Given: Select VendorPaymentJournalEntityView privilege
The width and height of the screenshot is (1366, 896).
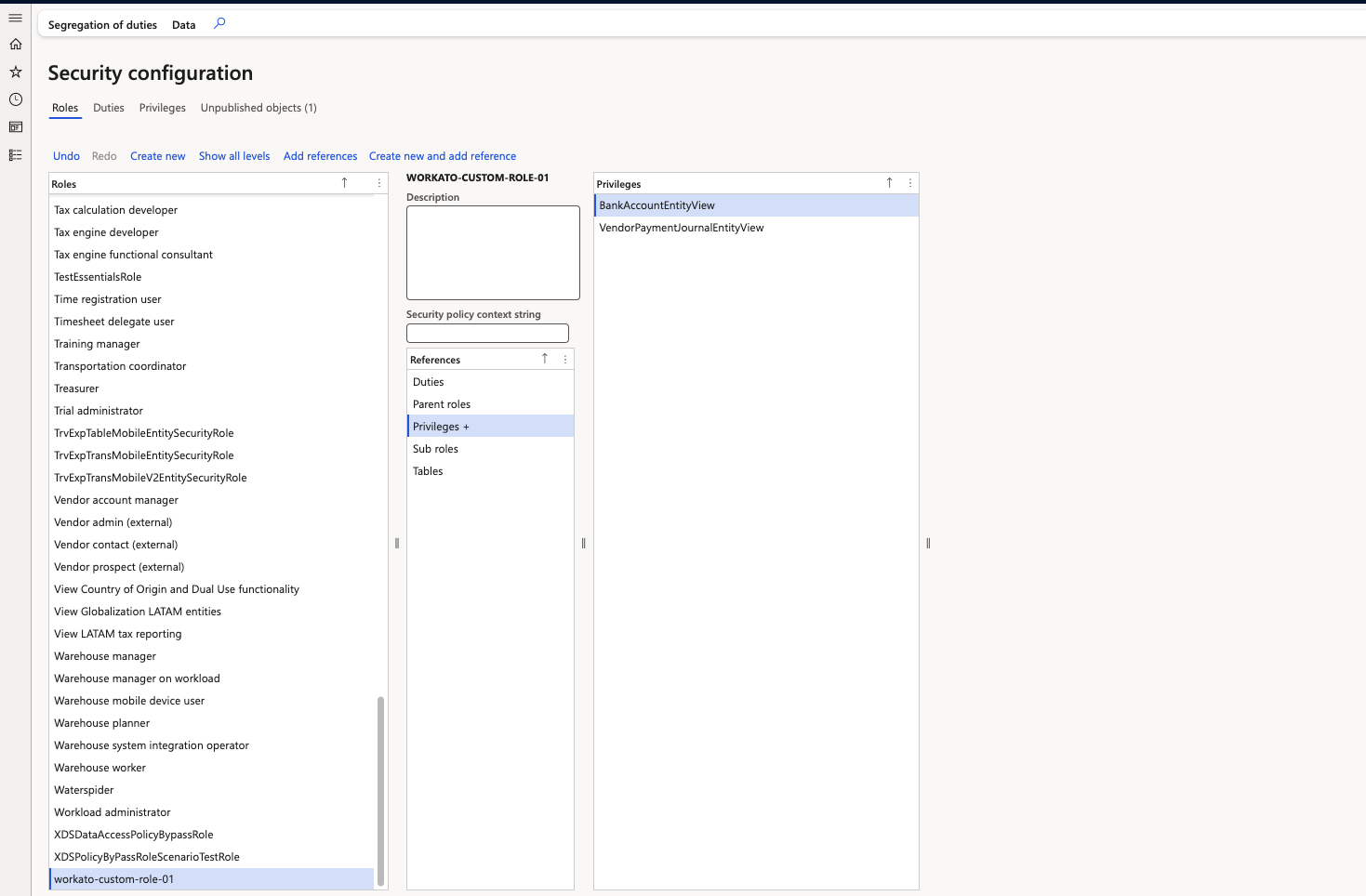Looking at the screenshot, I should (x=682, y=228).
